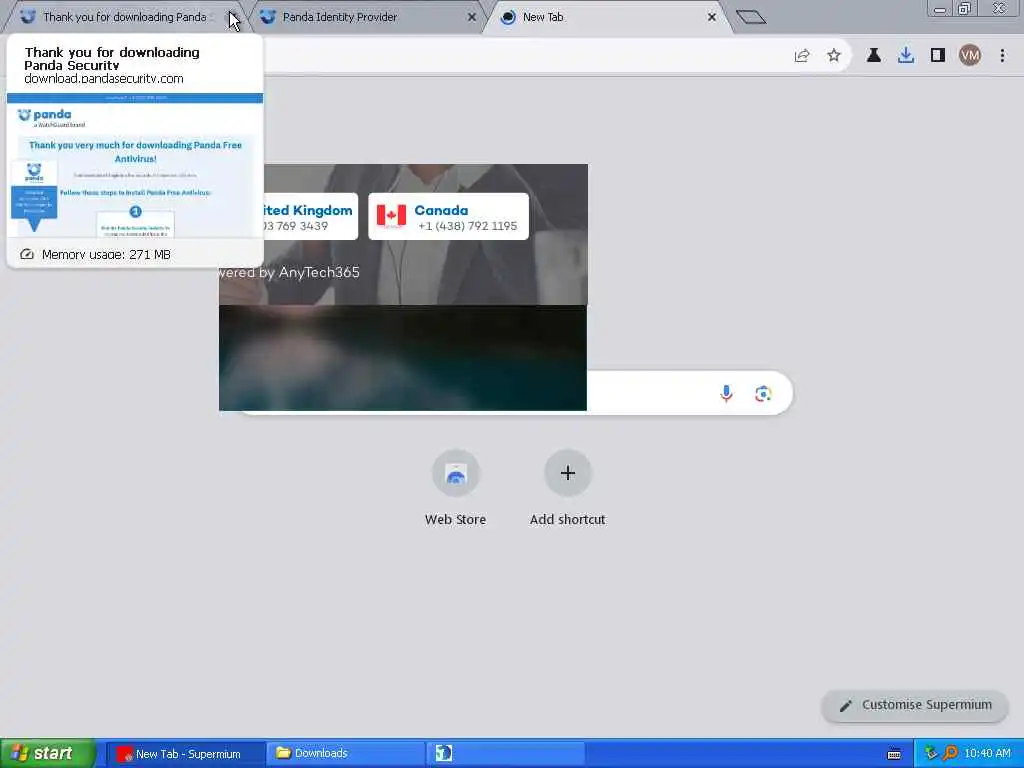Open the three-dot browser menu
Screen dimensions: 1024x768
(x=1002, y=56)
